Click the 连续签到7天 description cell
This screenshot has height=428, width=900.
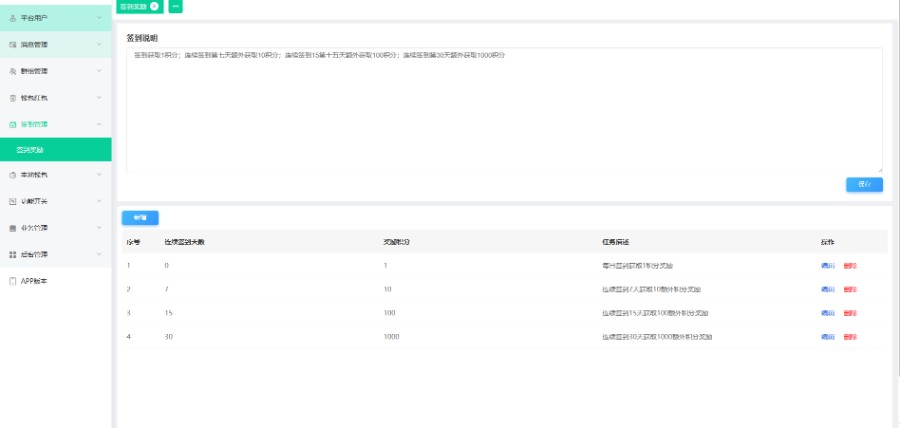coord(651,289)
